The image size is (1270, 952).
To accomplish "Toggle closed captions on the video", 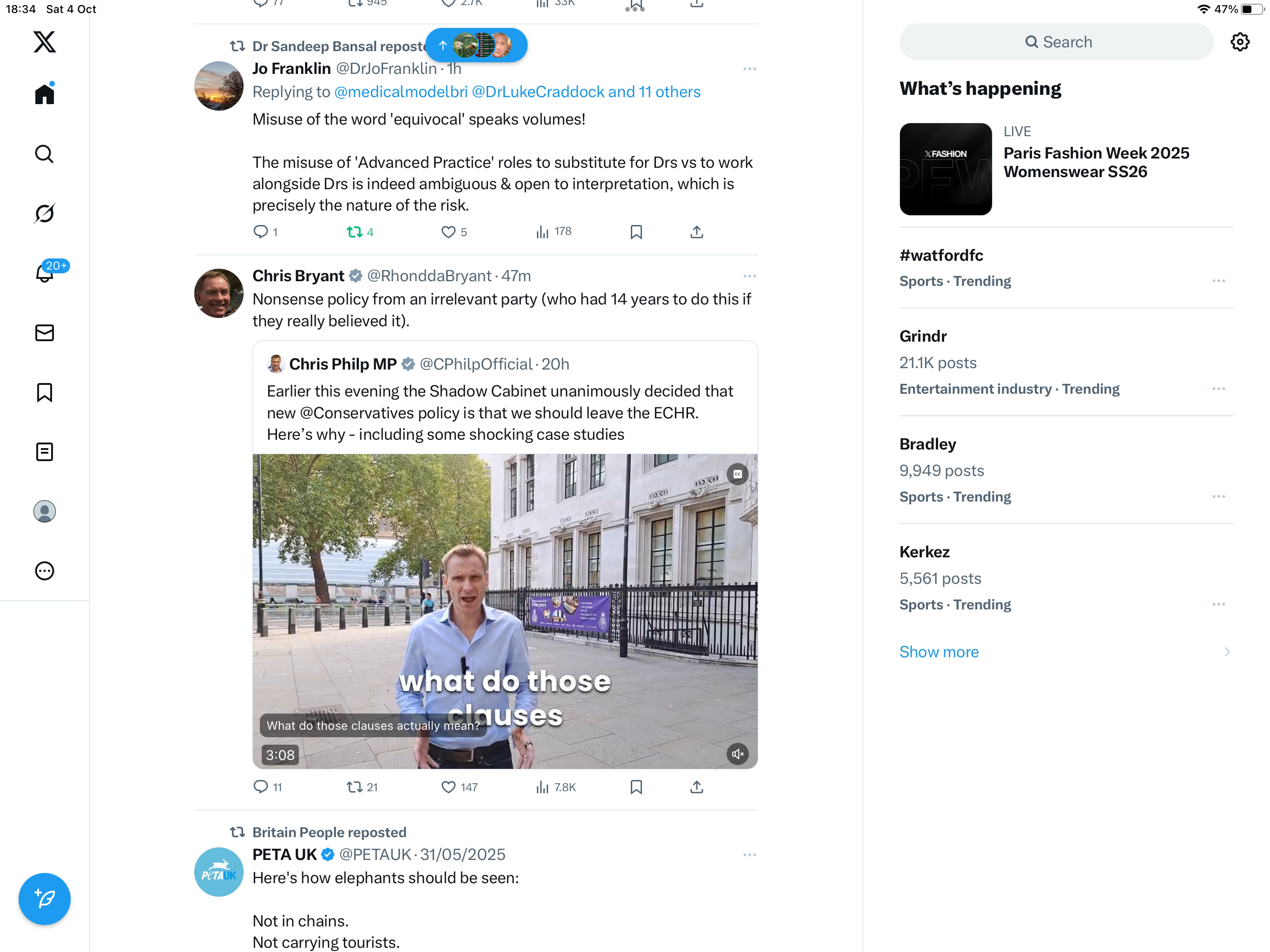I will click(x=737, y=474).
